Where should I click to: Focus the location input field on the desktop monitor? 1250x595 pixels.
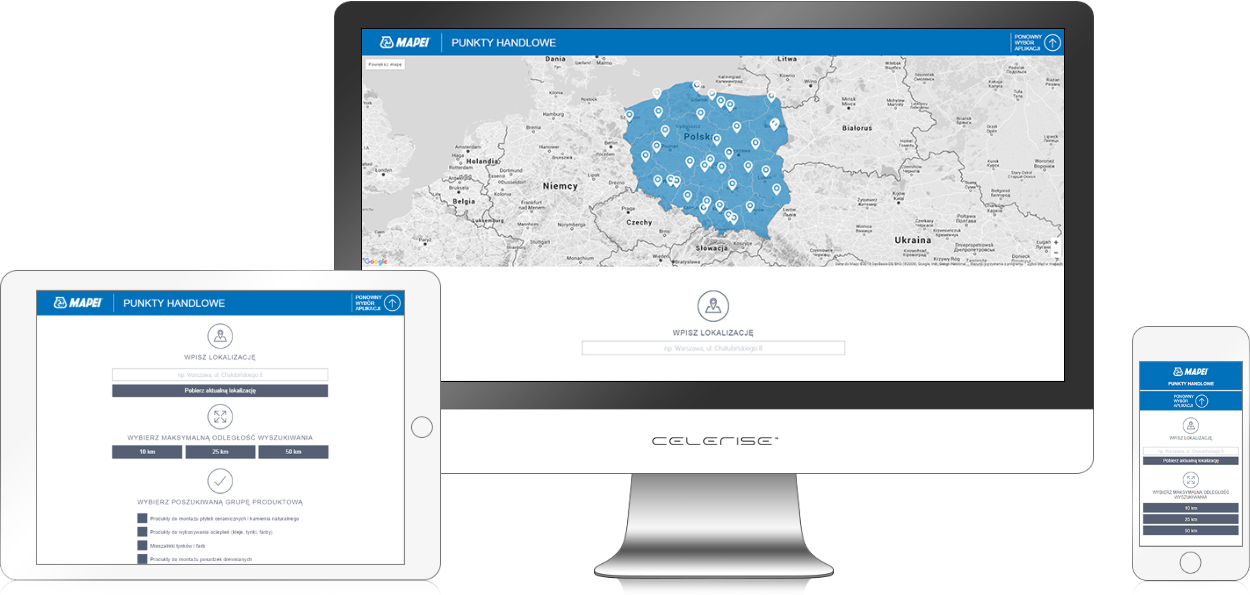(x=713, y=348)
